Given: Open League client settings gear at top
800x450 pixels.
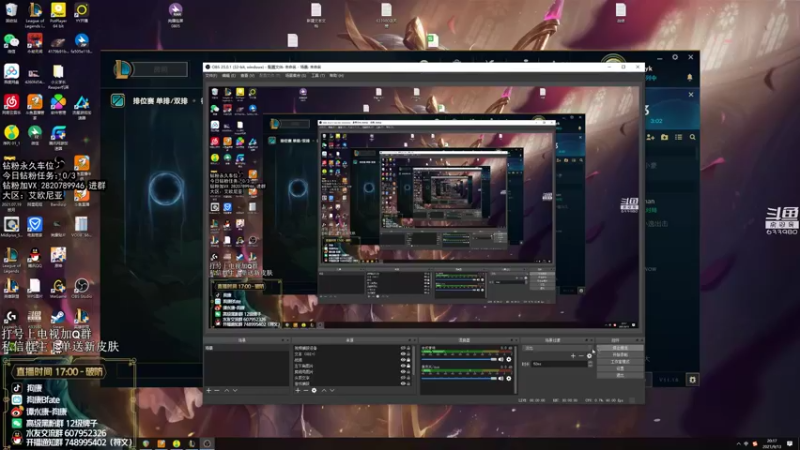Looking at the screenshot, I should [x=675, y=57].
